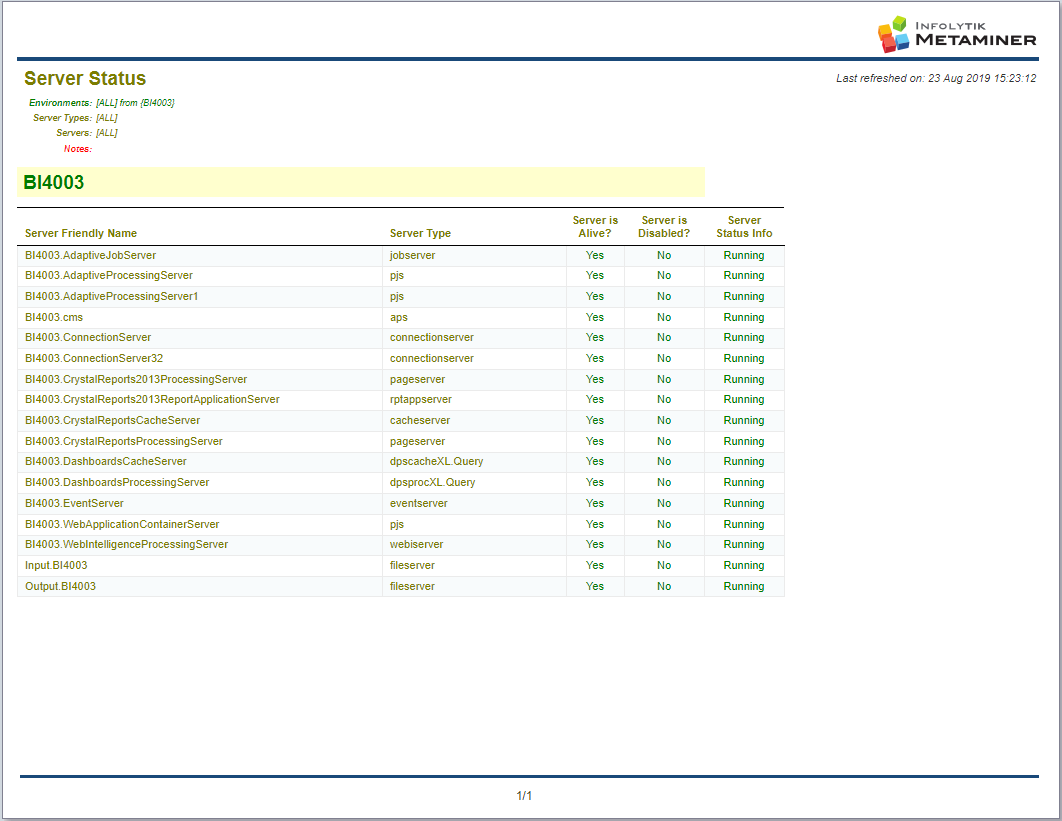Select the BI4003.ConnectionServer name cell
The height and width of the screenshot is (821, 1062).
tap(88, 337)
